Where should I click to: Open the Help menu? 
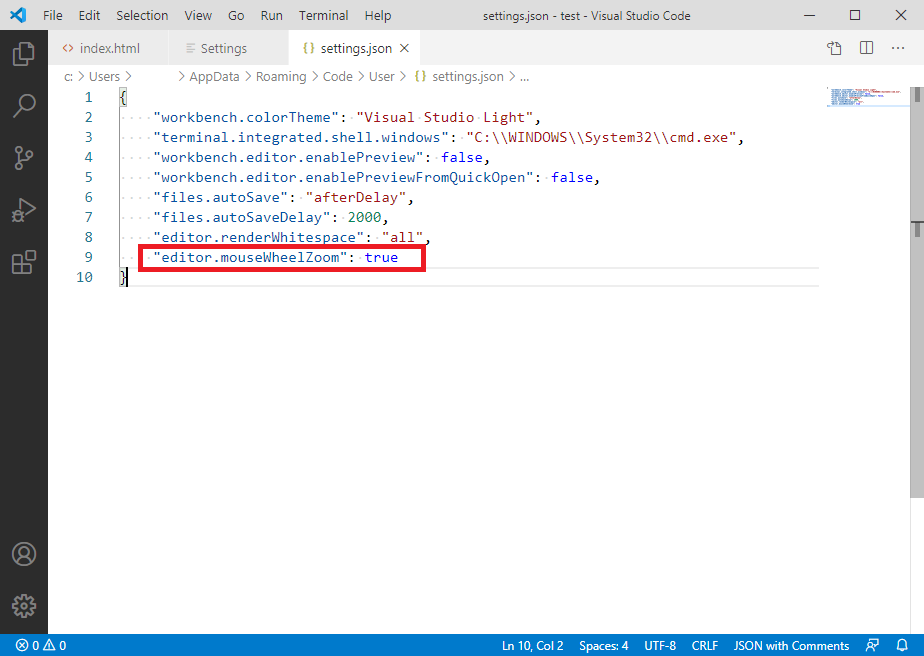coord(378,15)
